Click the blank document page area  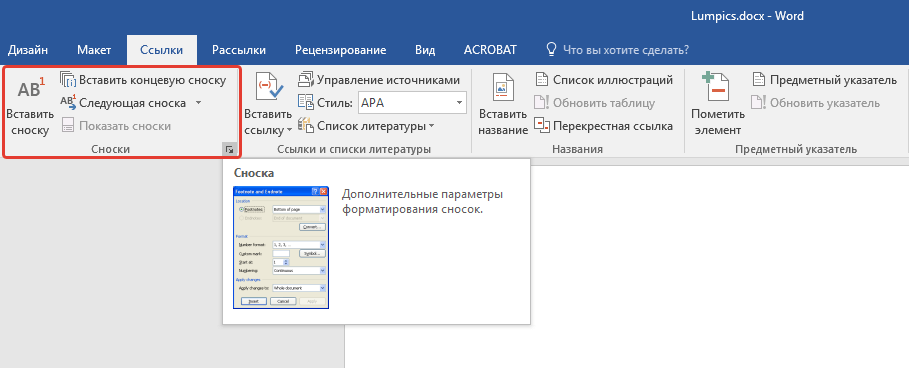coord(626,267)
